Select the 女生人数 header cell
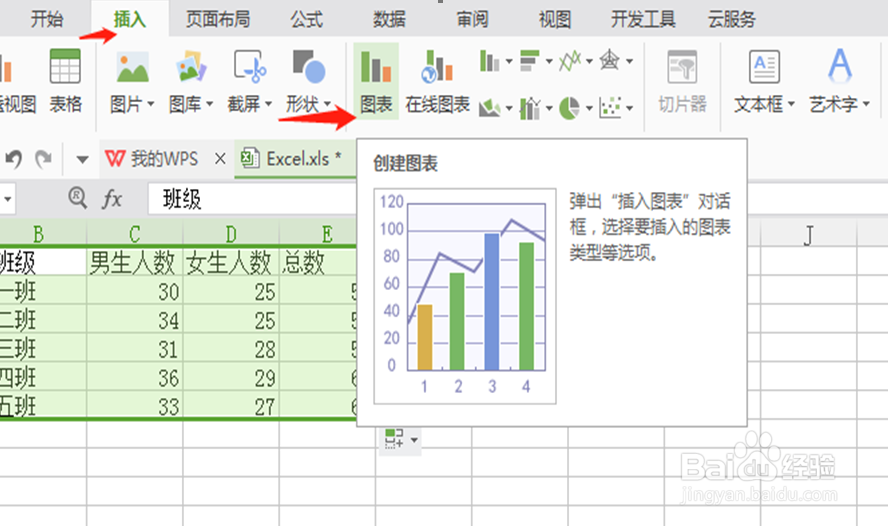This screenshot has width=888, height=526. (231, 262)
